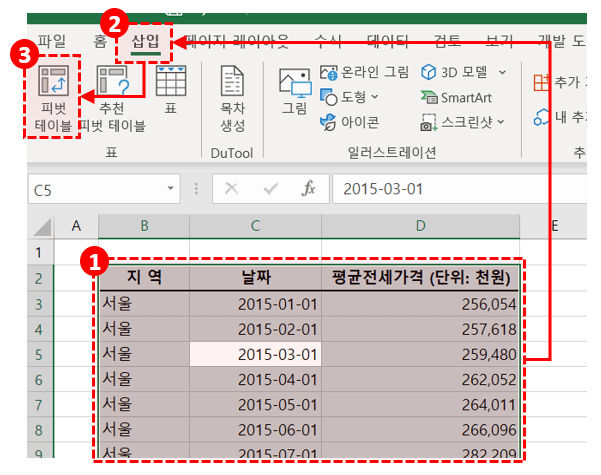Click the formula bar cancel X
The height and width of the screenshot is (475, 601).
coord(232,189)
